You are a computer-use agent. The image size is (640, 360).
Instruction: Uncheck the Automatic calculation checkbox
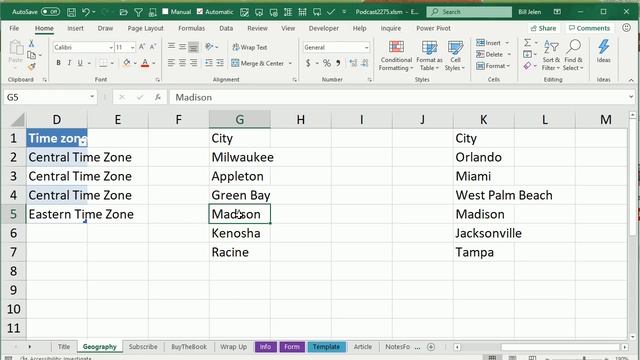[x=200, y=11]
